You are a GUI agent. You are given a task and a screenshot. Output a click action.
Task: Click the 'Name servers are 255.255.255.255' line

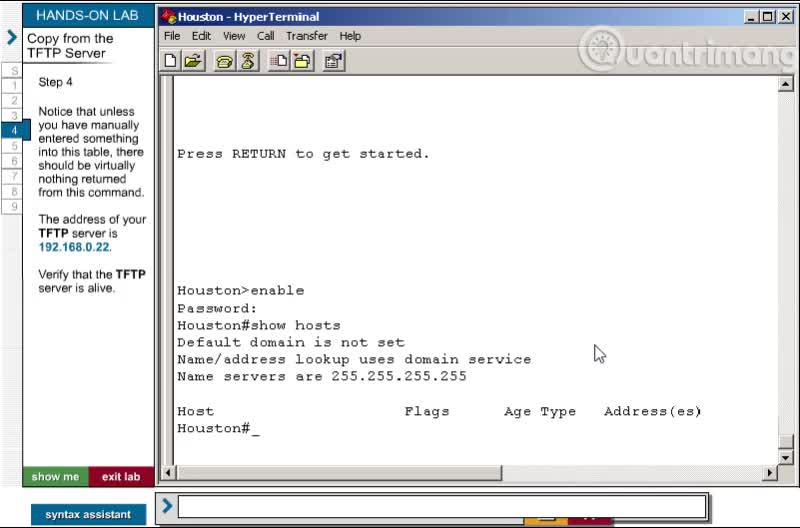click(x=322, y=376)
